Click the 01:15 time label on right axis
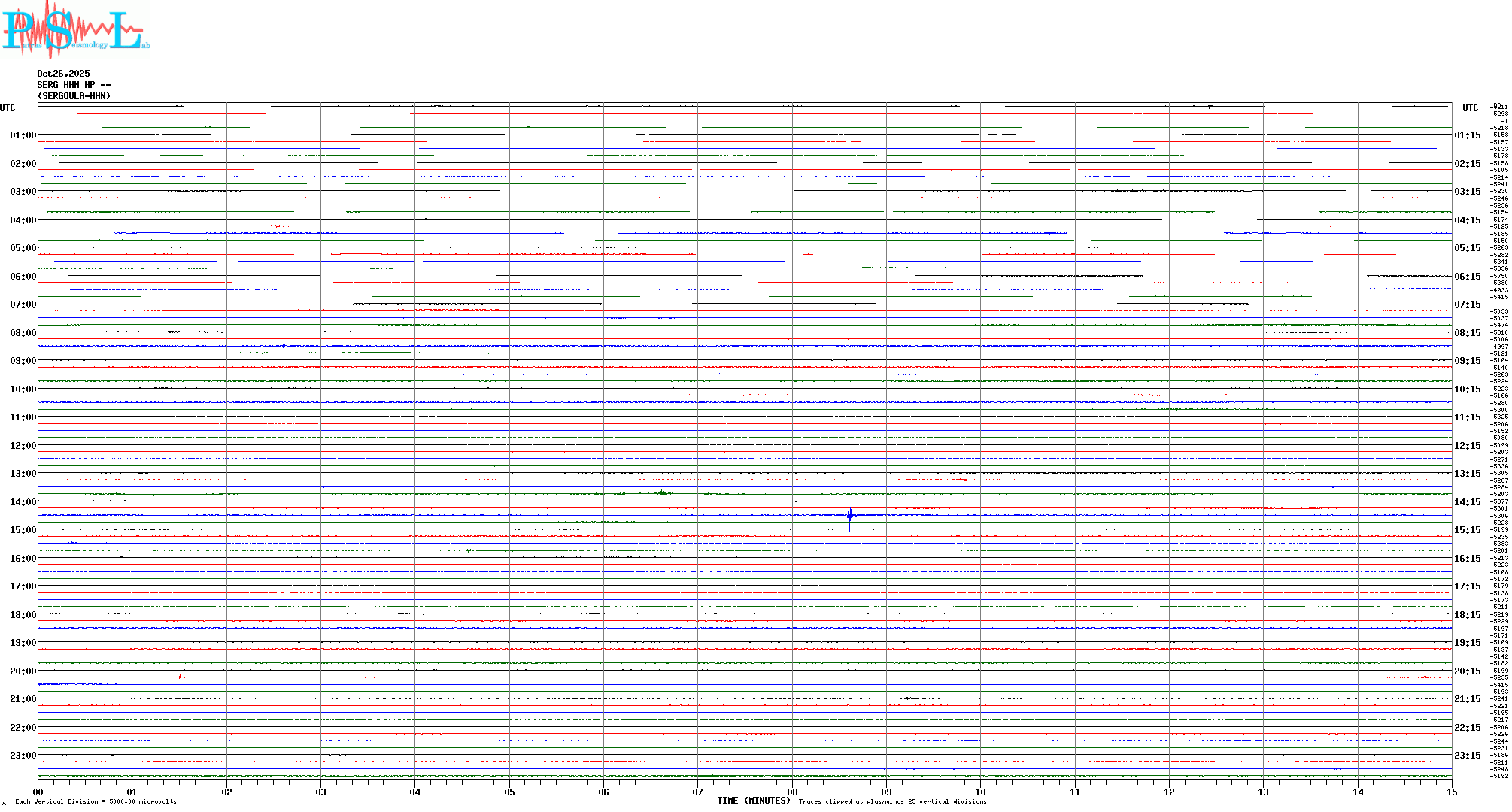1512x812 pixels. coord(1467,135)
